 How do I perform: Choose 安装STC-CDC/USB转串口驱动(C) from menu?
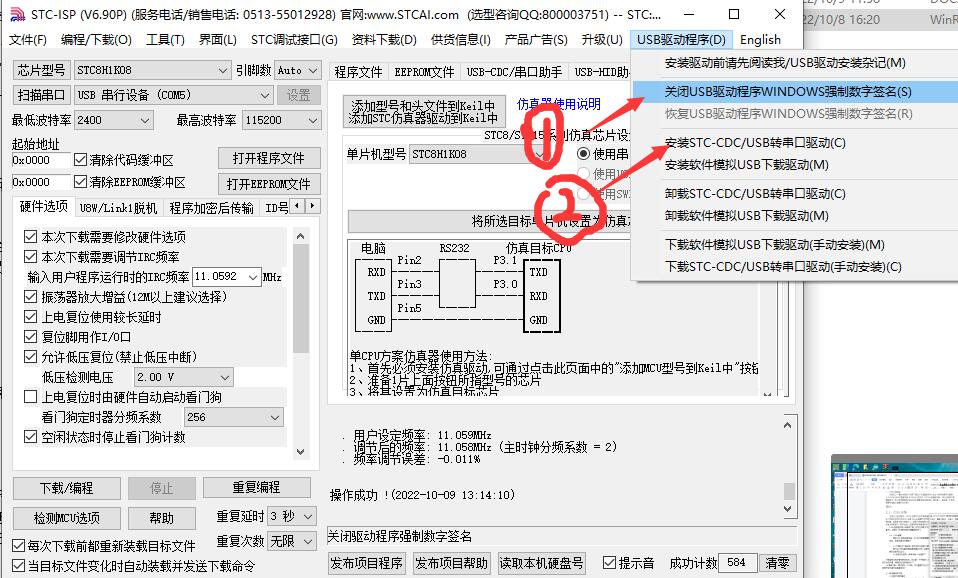click(794, 143)
